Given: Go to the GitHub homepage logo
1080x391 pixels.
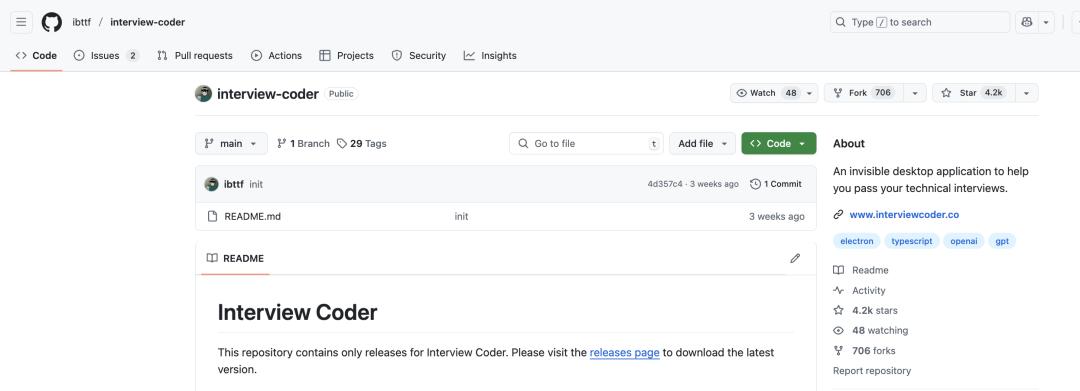Looking at the screenshot, I should [52, 22].
